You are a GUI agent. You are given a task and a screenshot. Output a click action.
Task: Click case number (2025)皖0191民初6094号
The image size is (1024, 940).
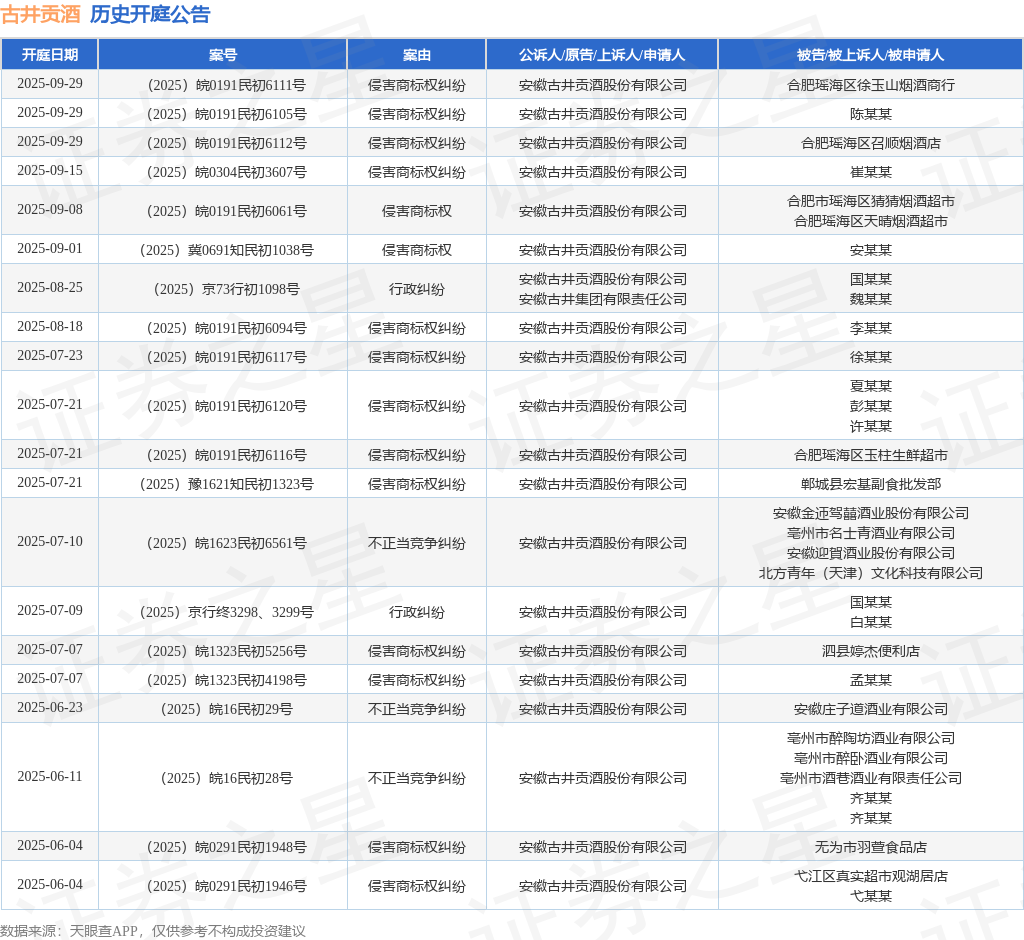tap(227, 328)
